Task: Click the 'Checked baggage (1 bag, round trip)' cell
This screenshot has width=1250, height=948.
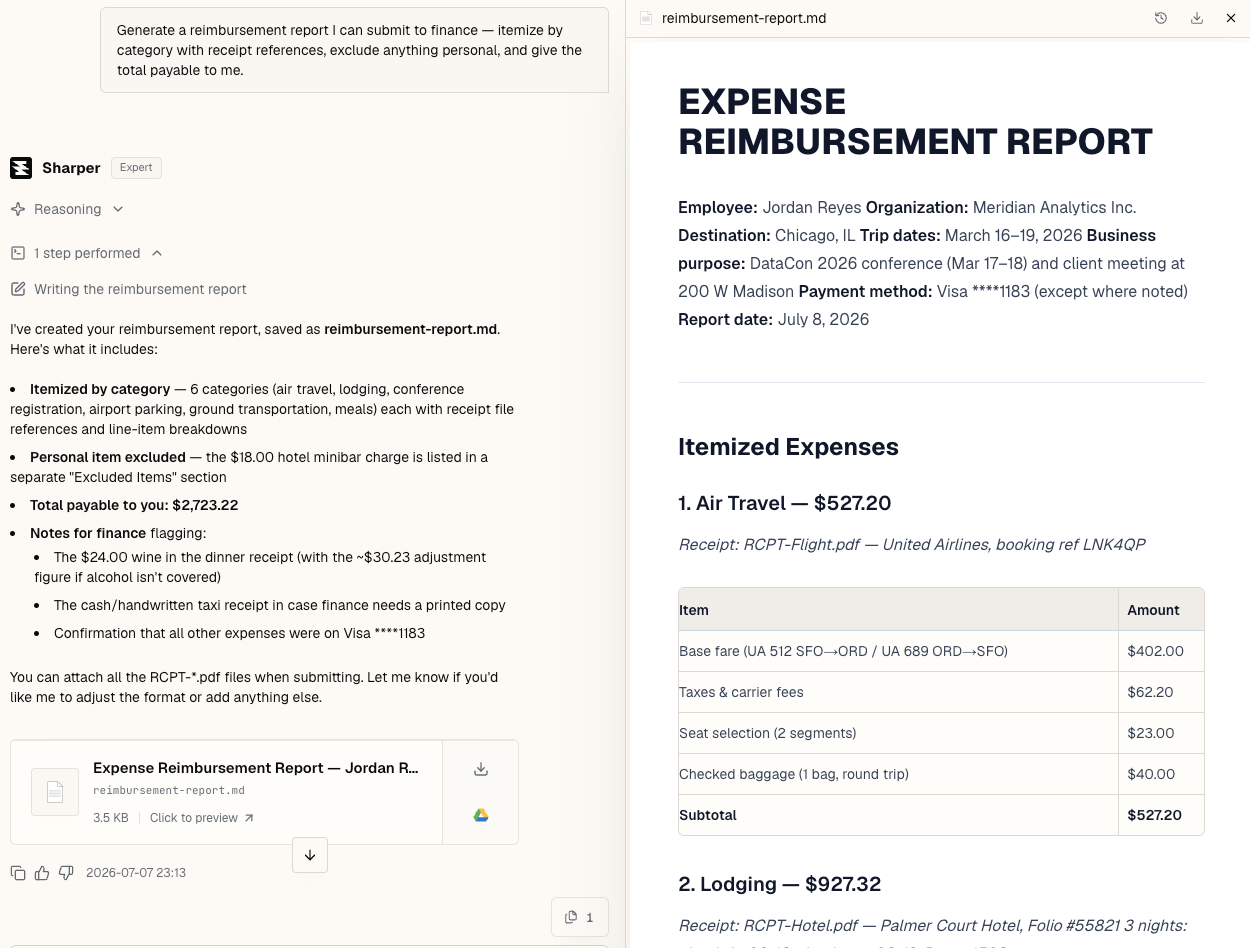Action: coord(898,774)
